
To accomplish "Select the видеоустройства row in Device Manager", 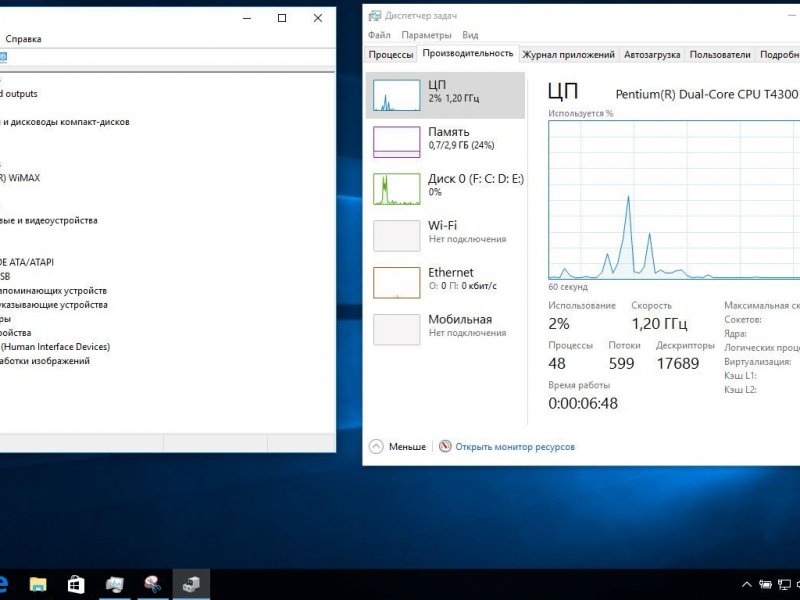I will [x=49, y=220].
